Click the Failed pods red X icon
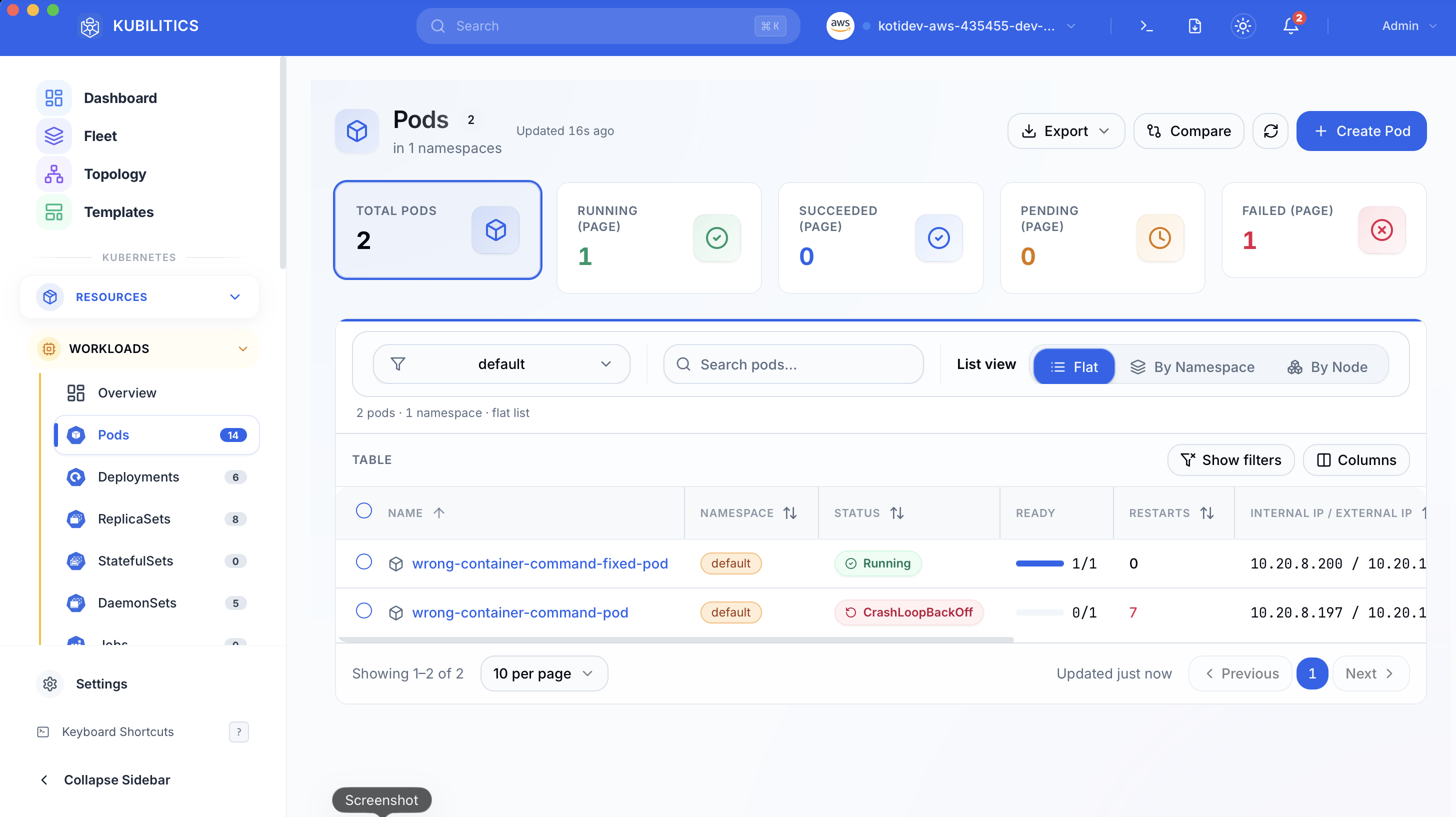Screen dimensions: 1456x817 [1381, 230]
